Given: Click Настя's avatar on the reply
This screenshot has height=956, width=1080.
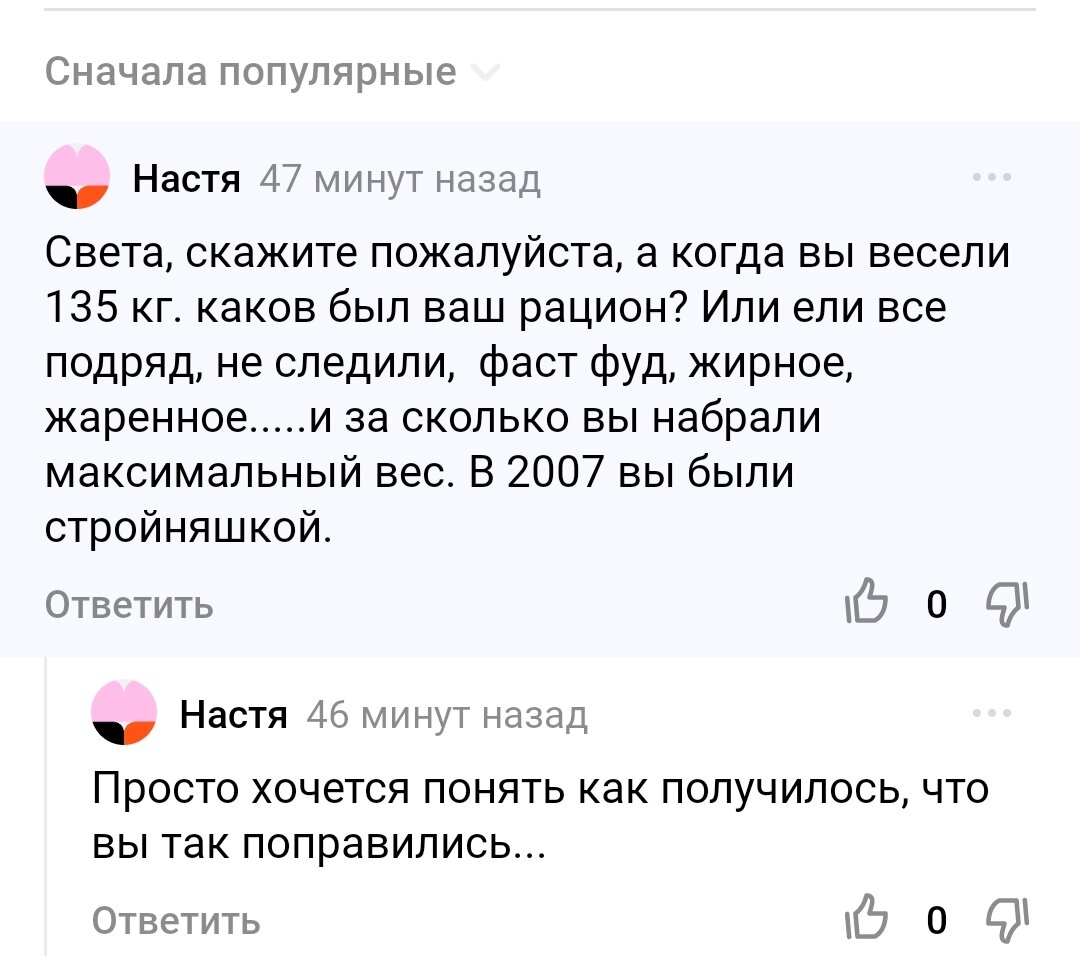Looking at the screenshot, I should pyautogui.click(x=124, y=712).
